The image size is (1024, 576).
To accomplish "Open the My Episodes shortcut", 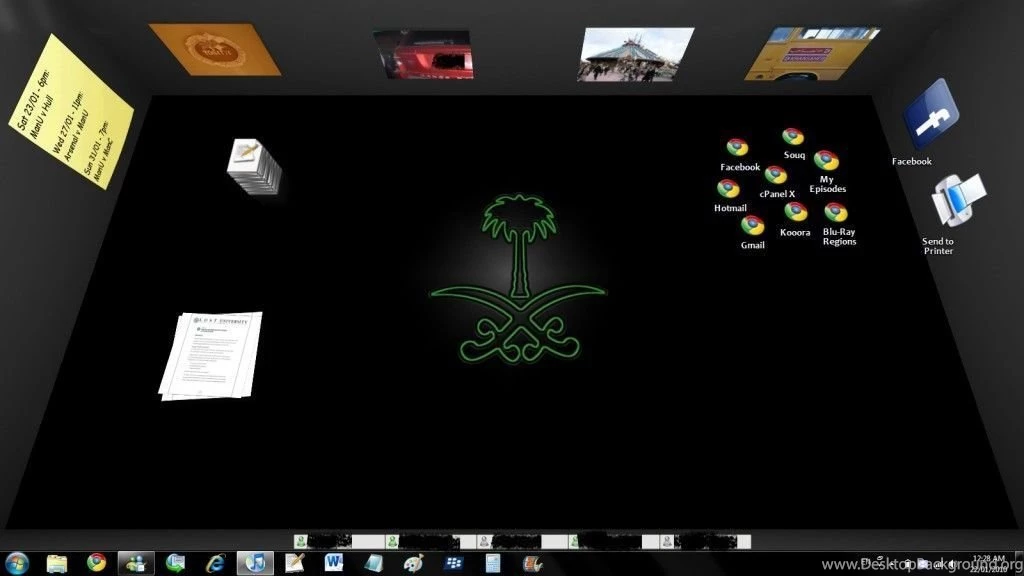I will pos(826,161).
